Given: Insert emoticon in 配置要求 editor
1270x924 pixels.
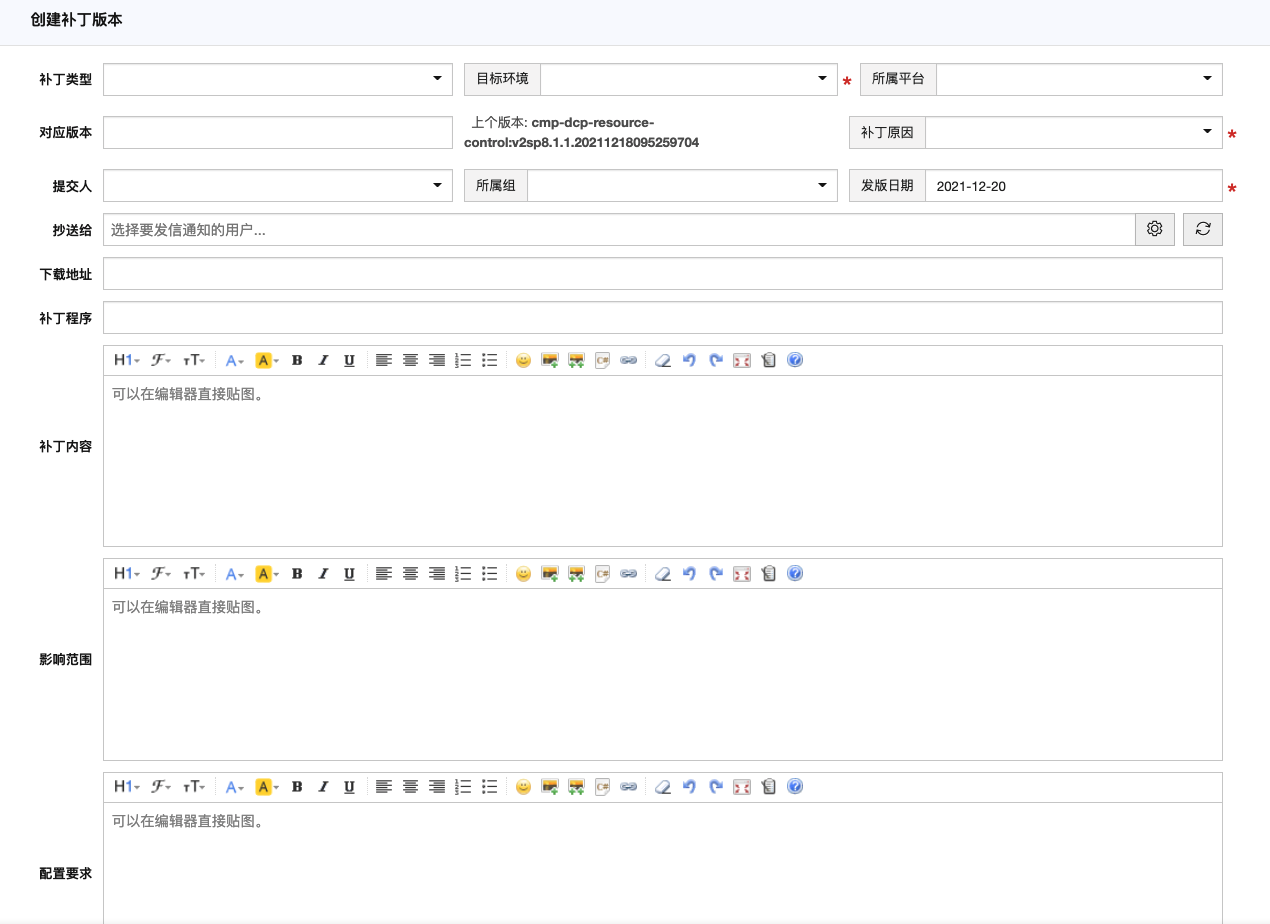Looking at the screenshot, I should [523, 786].
